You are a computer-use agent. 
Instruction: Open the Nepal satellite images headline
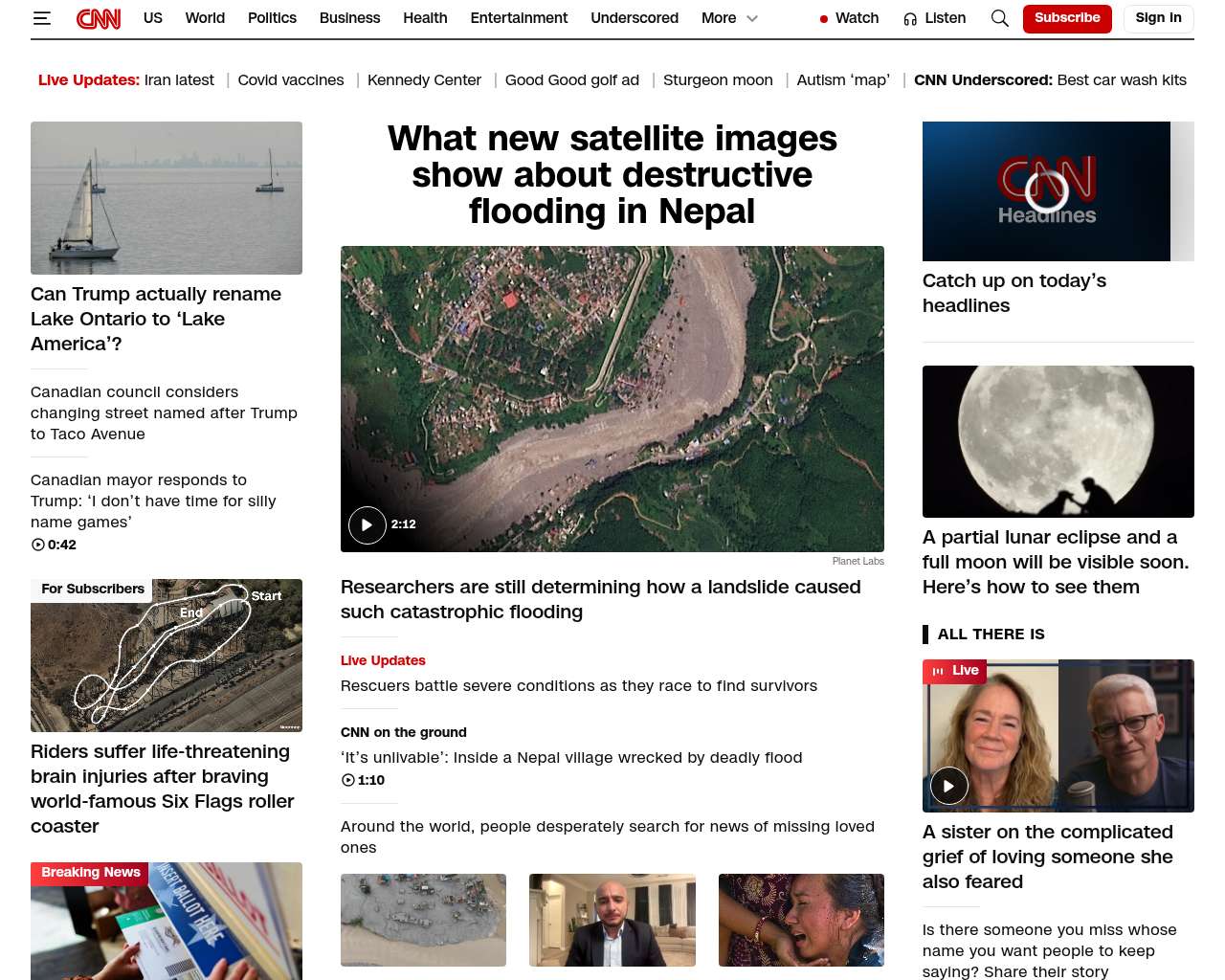click(612, 175)
